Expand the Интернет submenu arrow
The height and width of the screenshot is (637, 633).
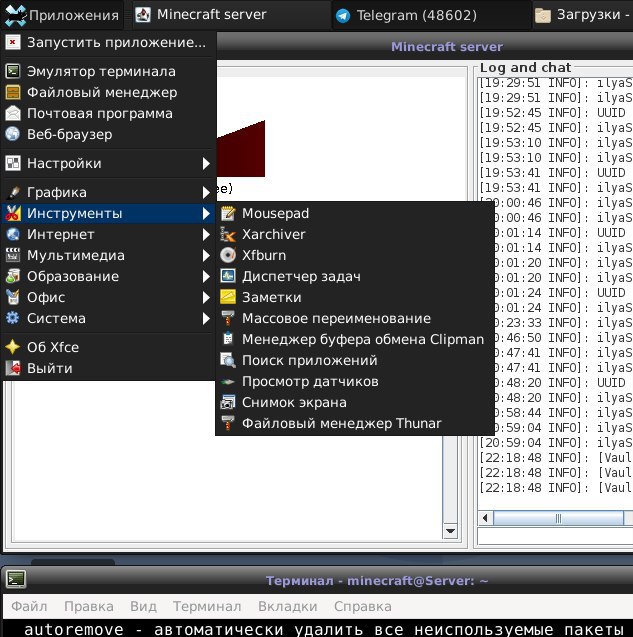tap(206, 234)
